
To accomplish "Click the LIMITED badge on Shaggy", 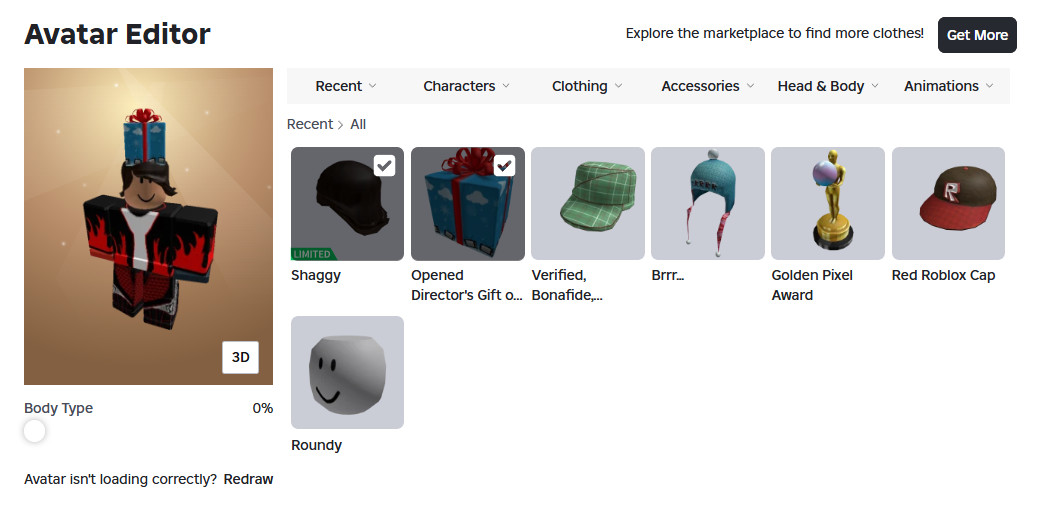I will tap(313, 254).
